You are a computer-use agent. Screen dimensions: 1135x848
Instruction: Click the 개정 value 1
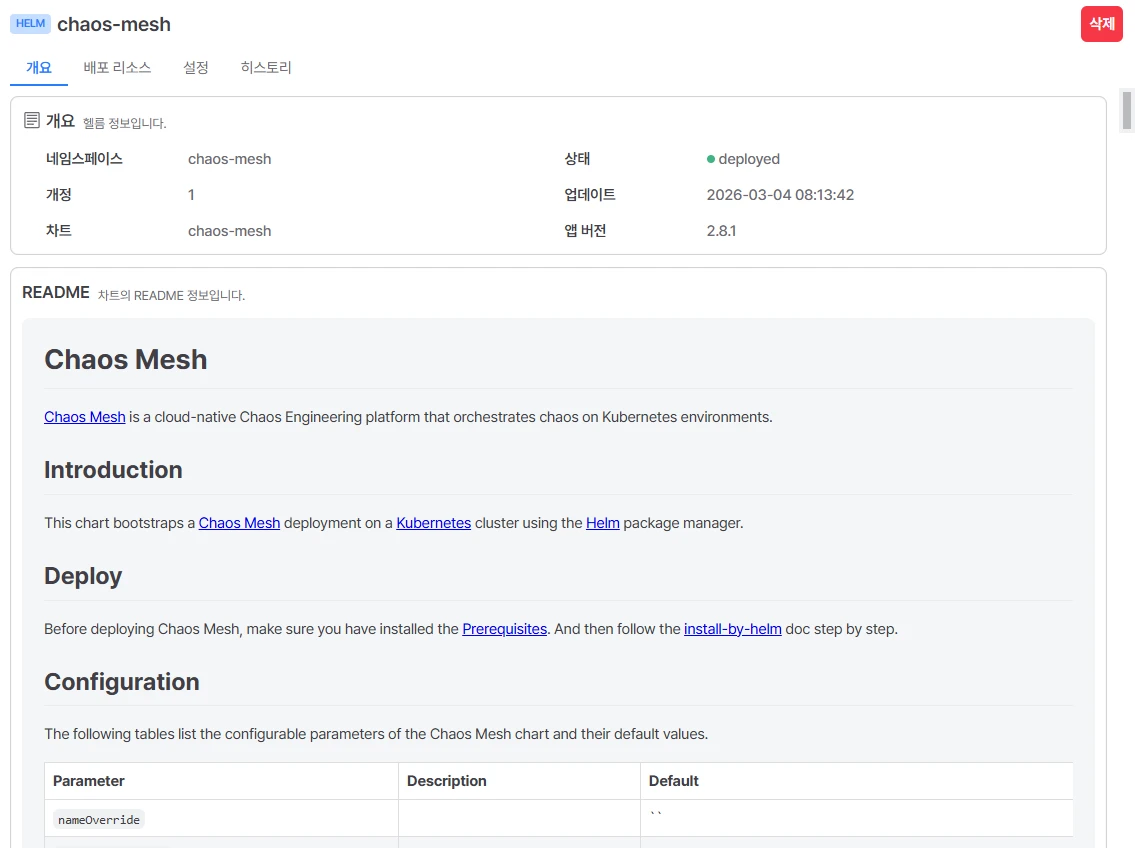pyautogui.click(x=191, y=195)
